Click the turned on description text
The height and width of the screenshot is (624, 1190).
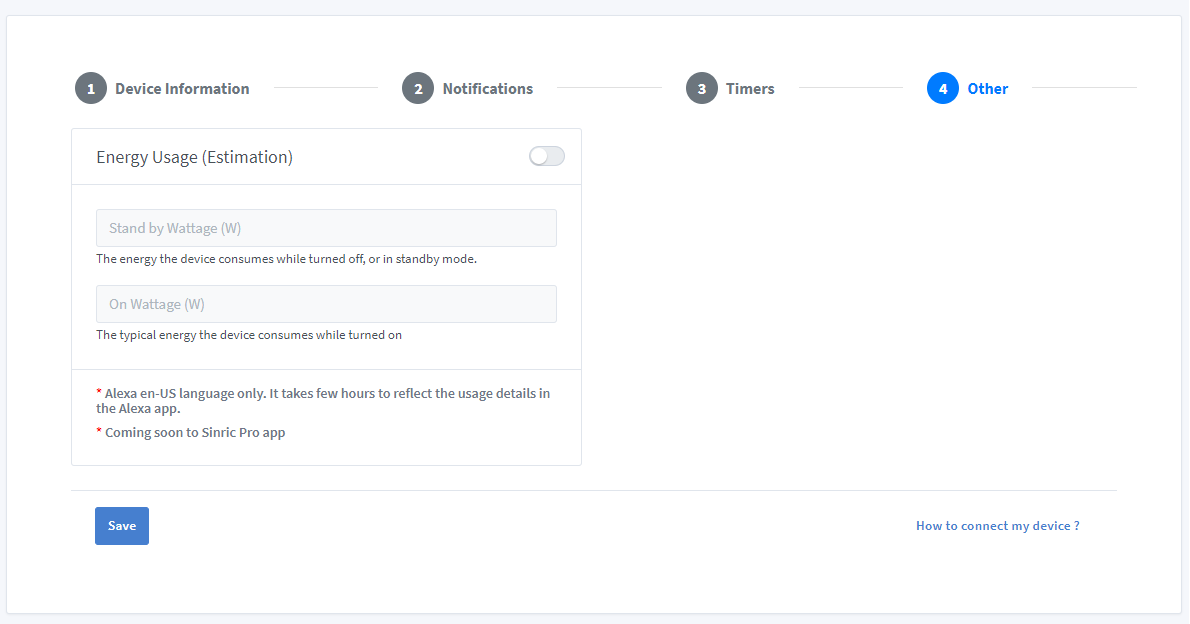[x=249, y=335]
